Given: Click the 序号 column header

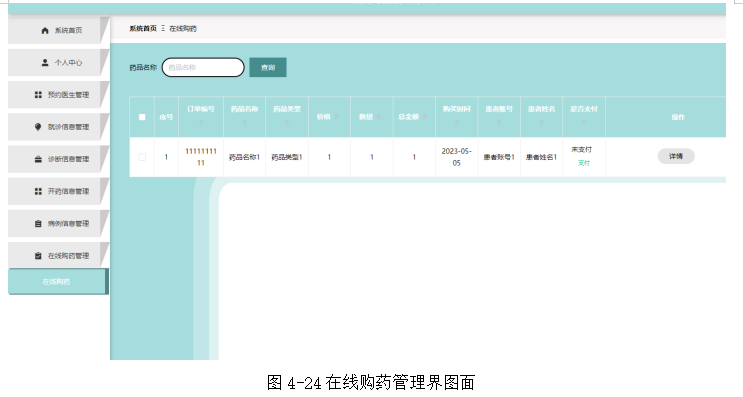Looking at the screenshot, I should tap(166, 117).
